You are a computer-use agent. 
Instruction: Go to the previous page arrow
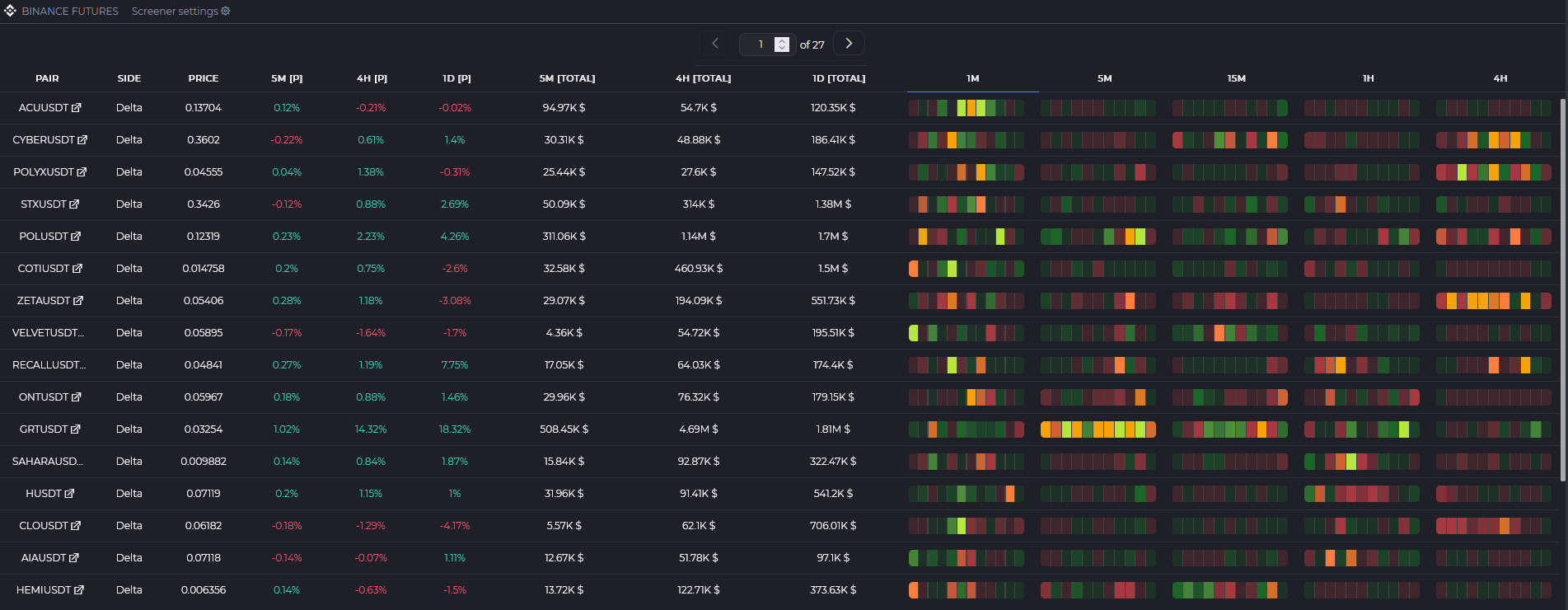tap(714, 44)
